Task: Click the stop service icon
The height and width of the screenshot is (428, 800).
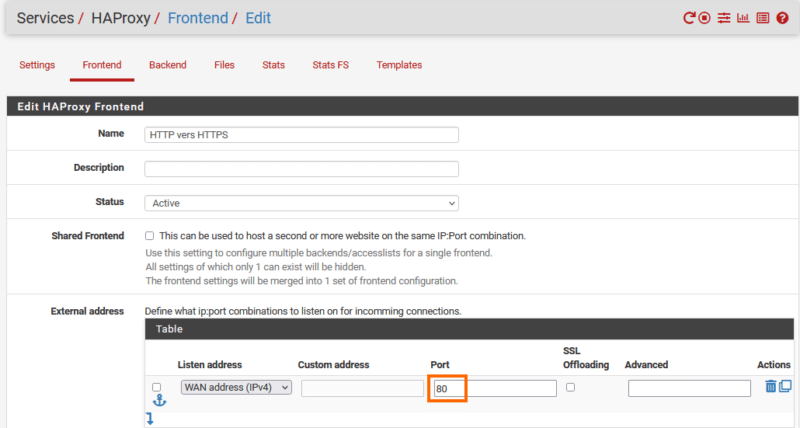Action: (x=704, y=18)
